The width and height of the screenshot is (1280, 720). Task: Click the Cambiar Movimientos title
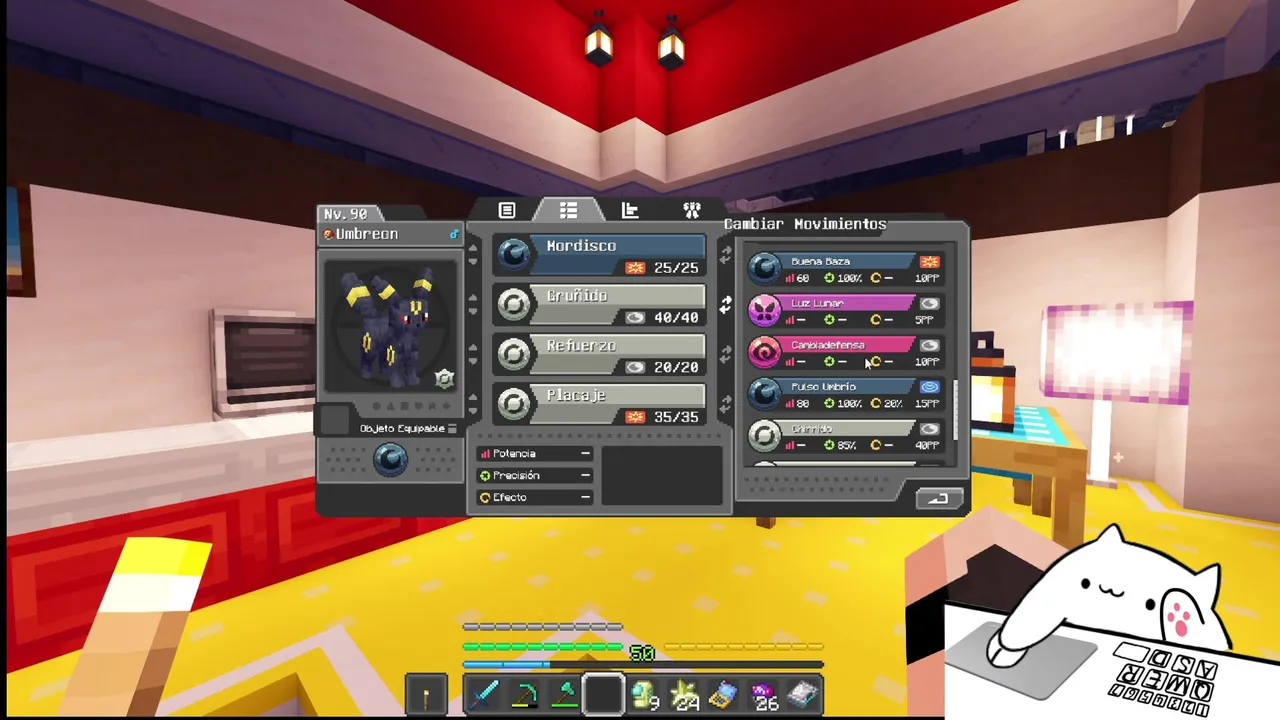(805, 224)
